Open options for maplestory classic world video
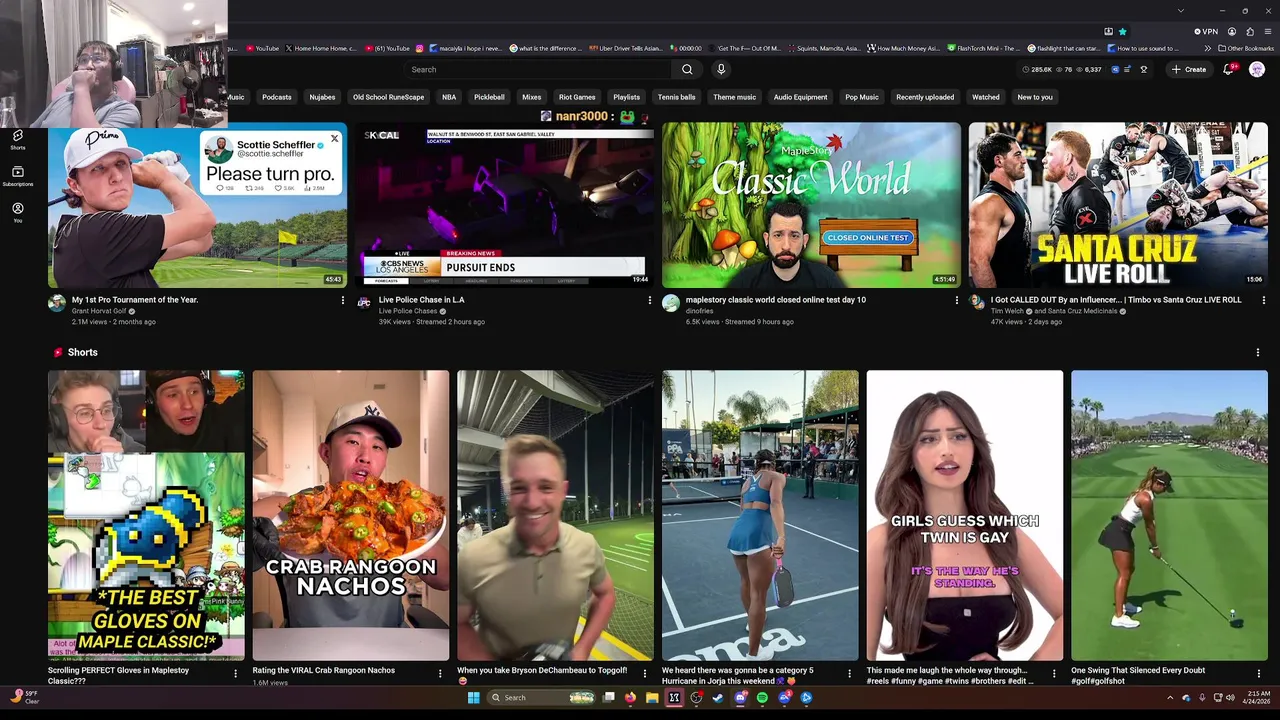1280x720 pixels. [x=957, y=300]
